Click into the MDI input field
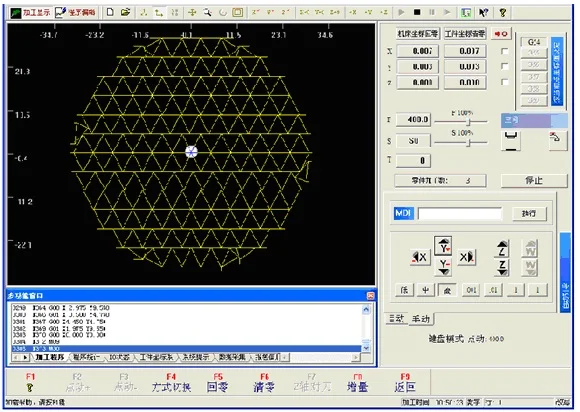The image size is (580, 412). [x=460, y=213]
